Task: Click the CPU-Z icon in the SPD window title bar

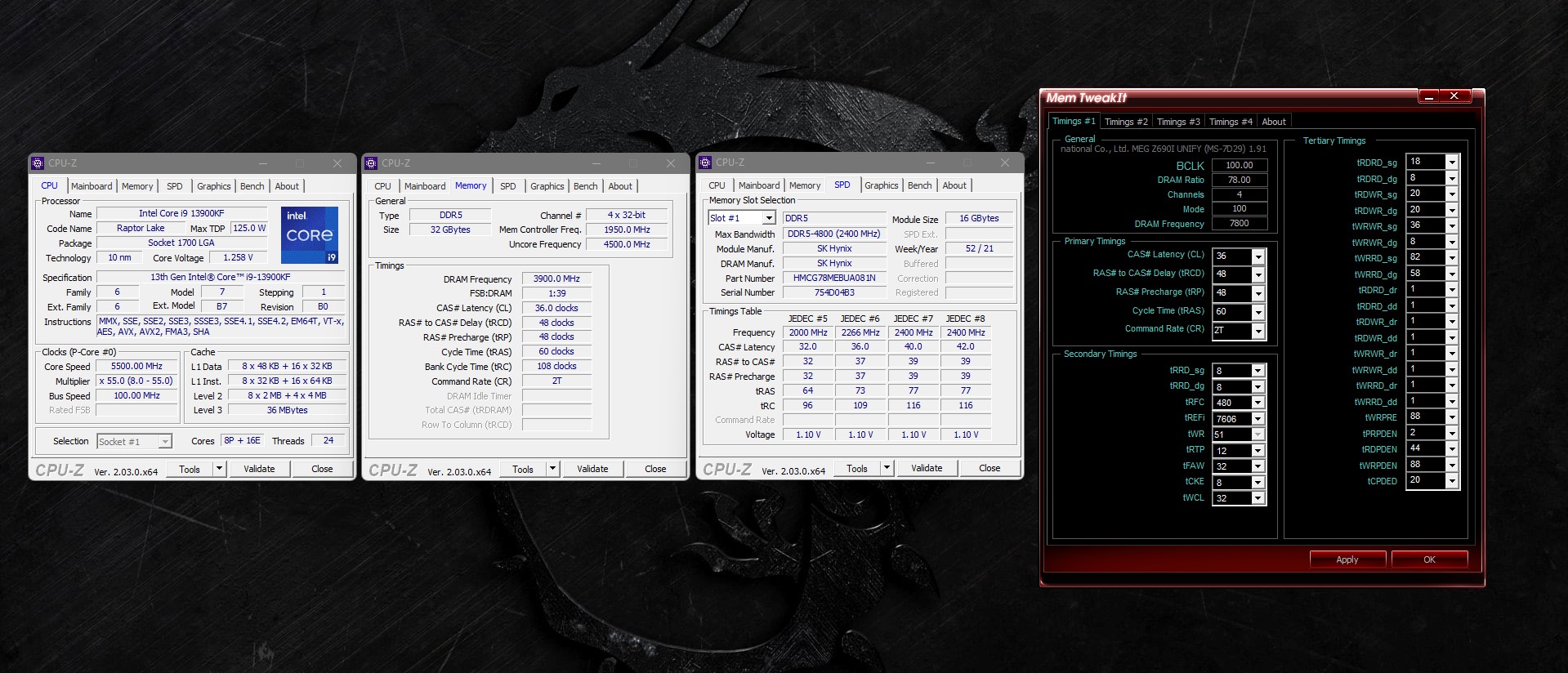Action: coord(705,163)
